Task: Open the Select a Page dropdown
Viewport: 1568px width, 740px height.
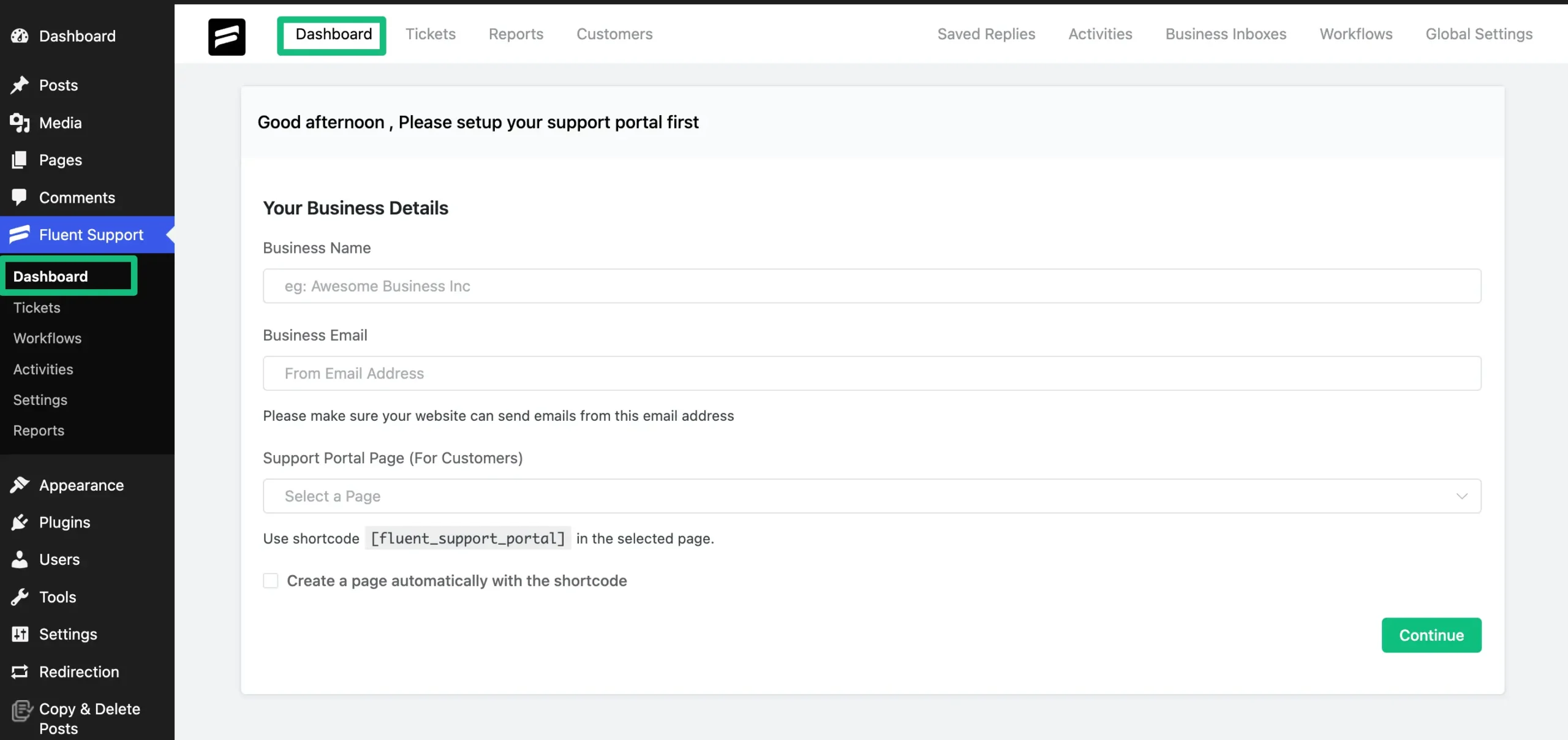Action: tap(872, 496)
